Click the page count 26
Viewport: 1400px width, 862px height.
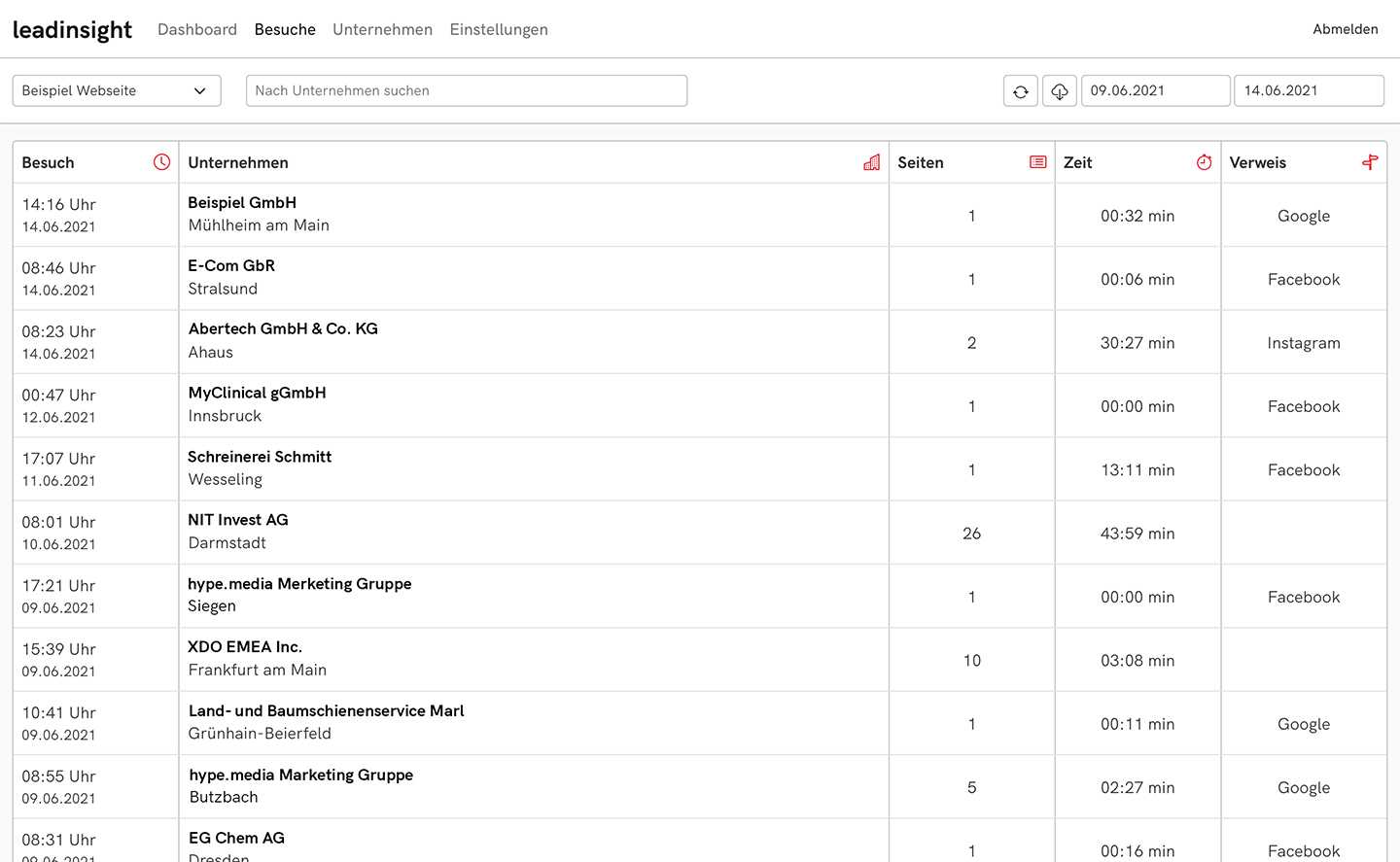tap(971, 533)
